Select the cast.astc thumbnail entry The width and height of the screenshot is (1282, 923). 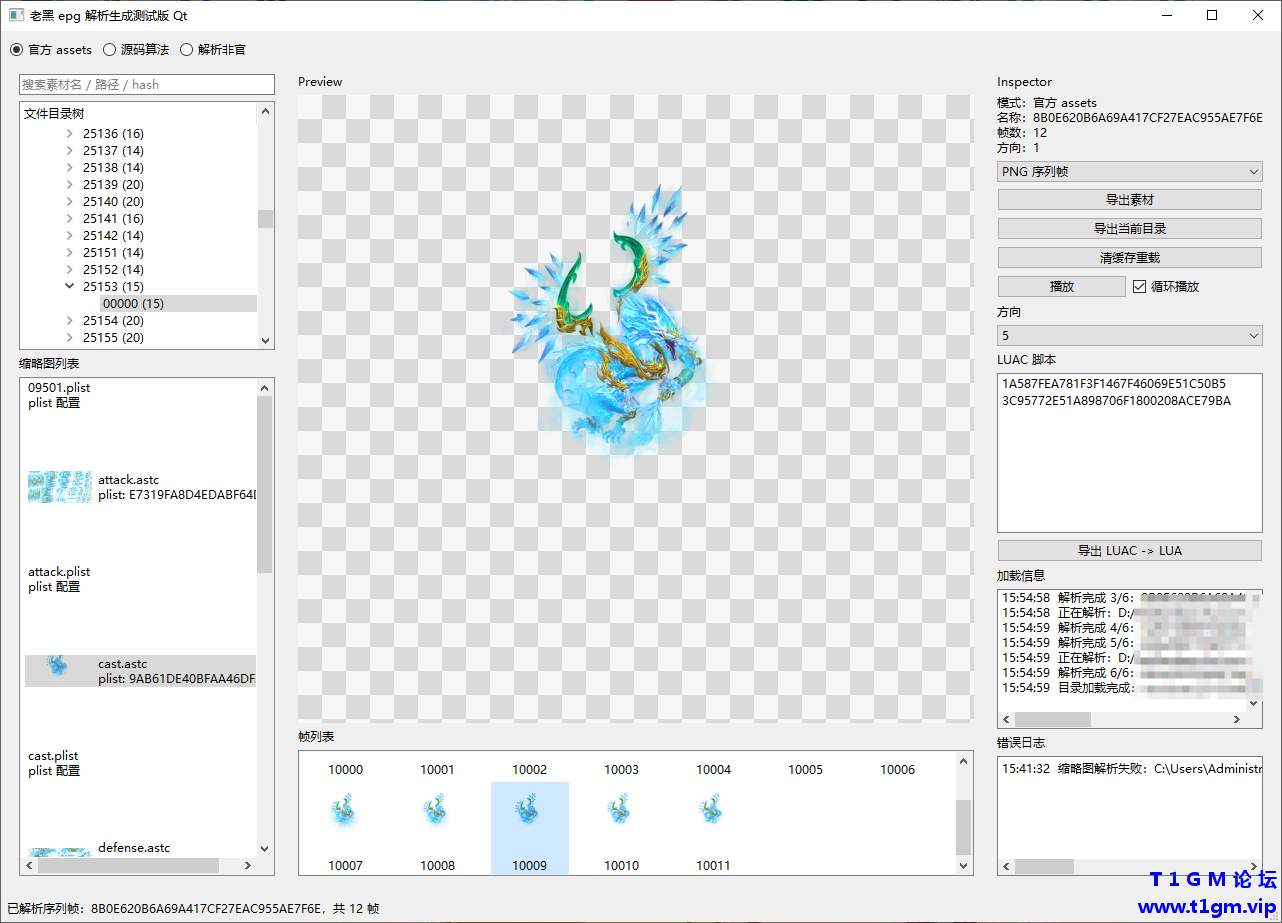pos(140,671)
